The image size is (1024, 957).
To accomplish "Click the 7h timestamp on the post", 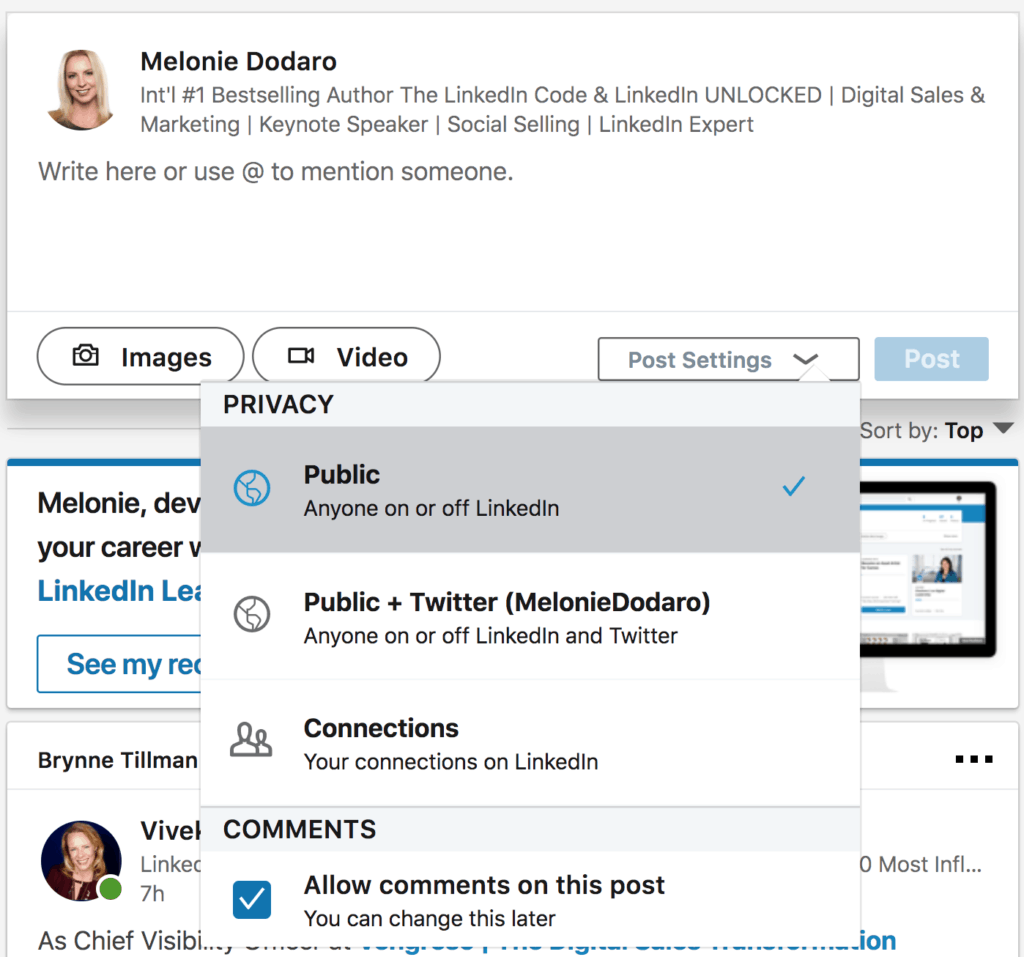I will pyautogui.click(x=153, y=893).
